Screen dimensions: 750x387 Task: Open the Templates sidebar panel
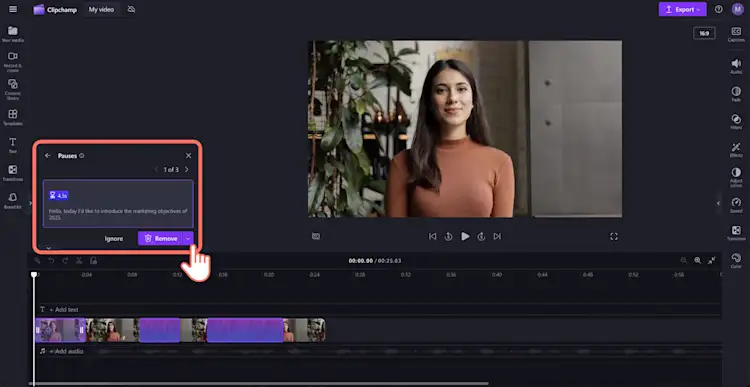[x=13, y=117]
